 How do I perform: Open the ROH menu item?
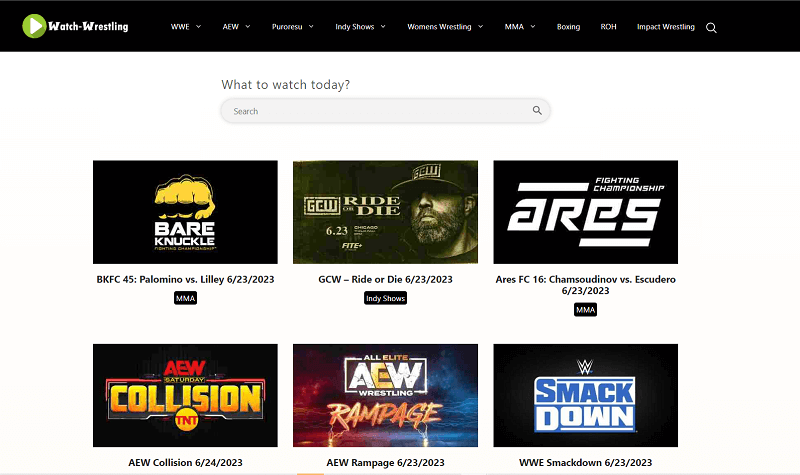click(608, 27)
